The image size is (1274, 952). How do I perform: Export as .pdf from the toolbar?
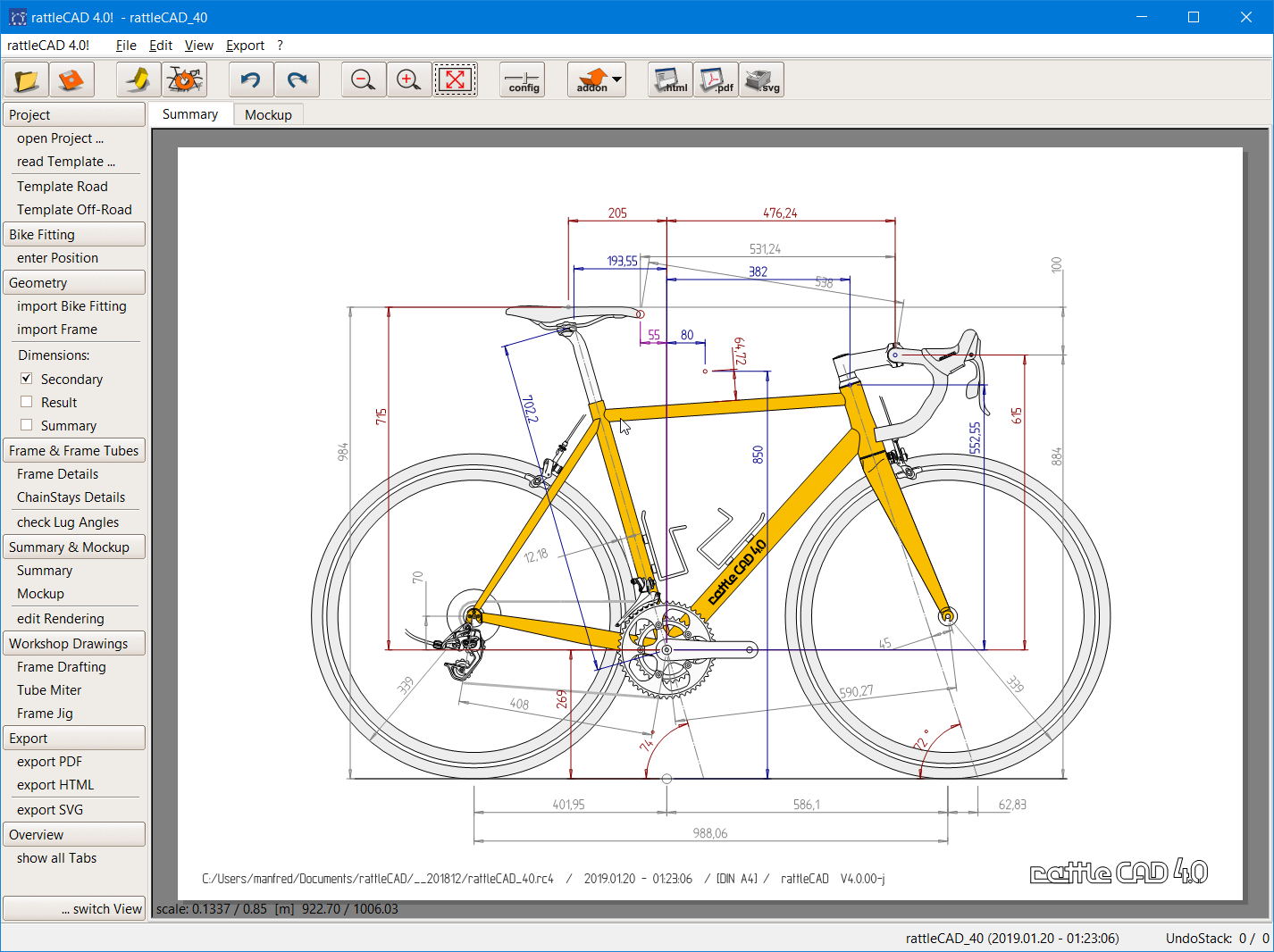click(717, 79)
